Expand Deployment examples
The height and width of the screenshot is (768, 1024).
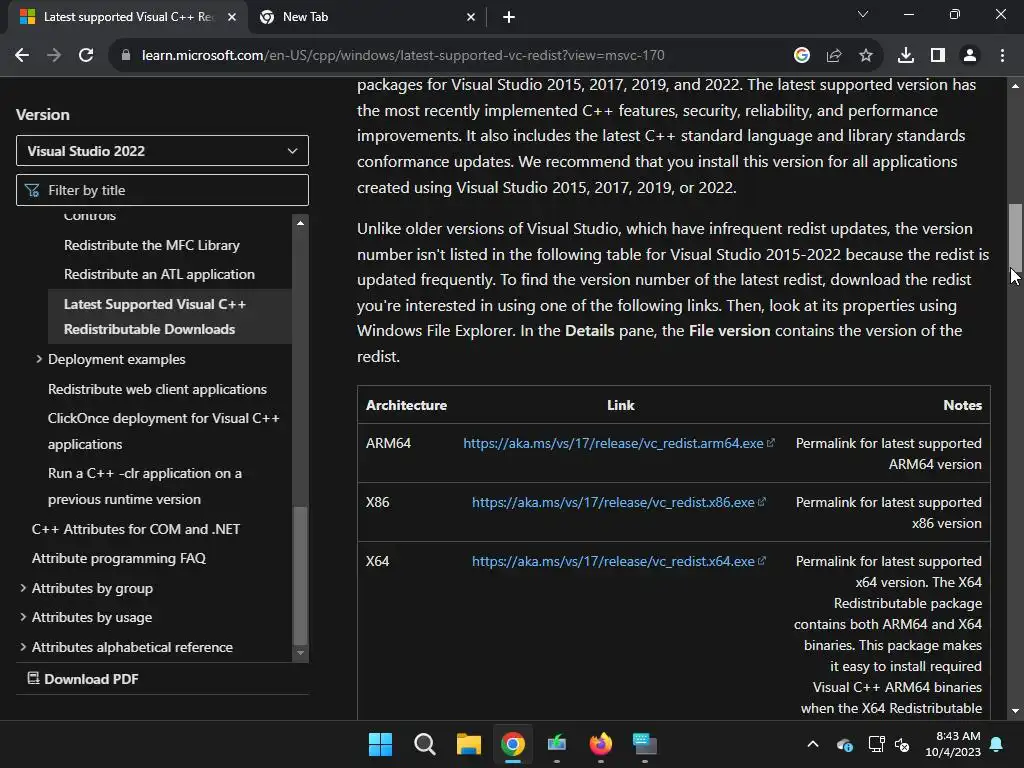pyautogui.click(x=39, y=359)
